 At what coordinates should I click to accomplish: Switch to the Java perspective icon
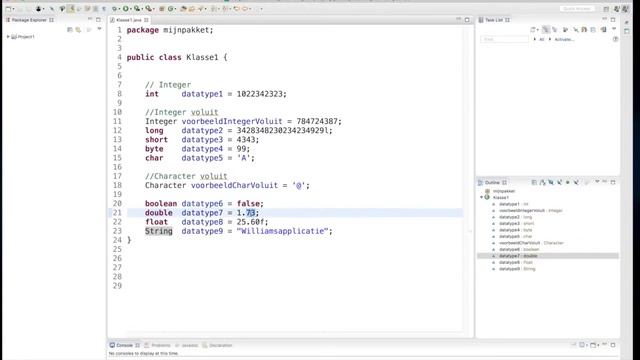(x=616, y=9)
